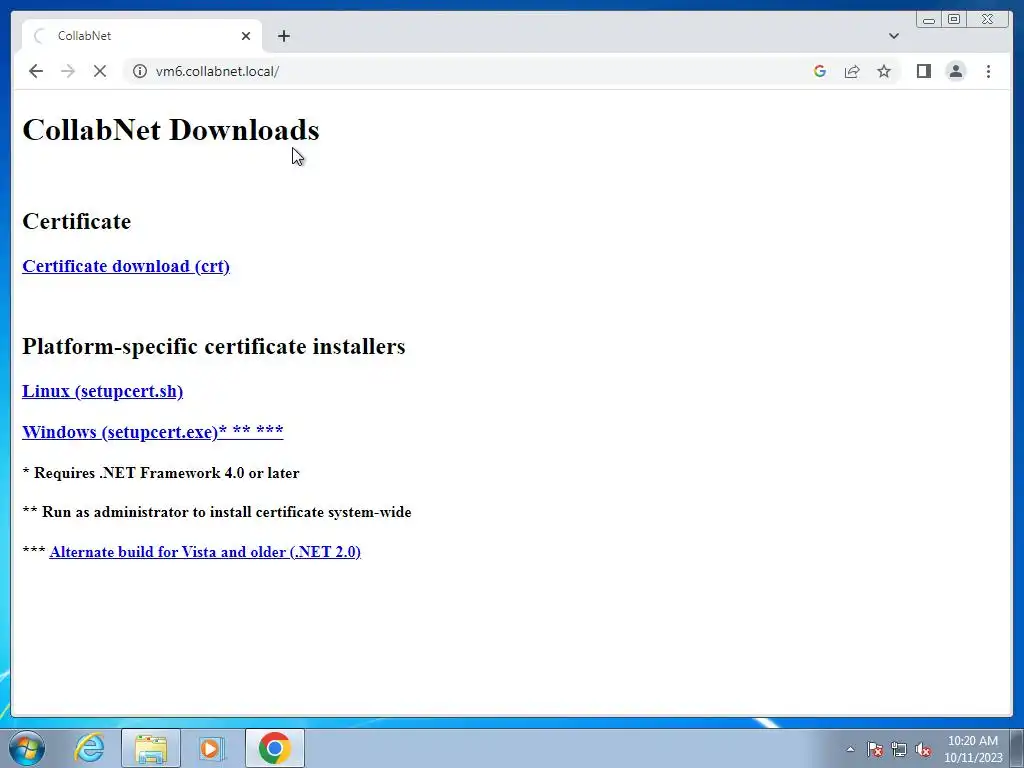This screenshot has height=768, width=1024.
Task: Stop loading the page
Action: click(x=100, y=71)
